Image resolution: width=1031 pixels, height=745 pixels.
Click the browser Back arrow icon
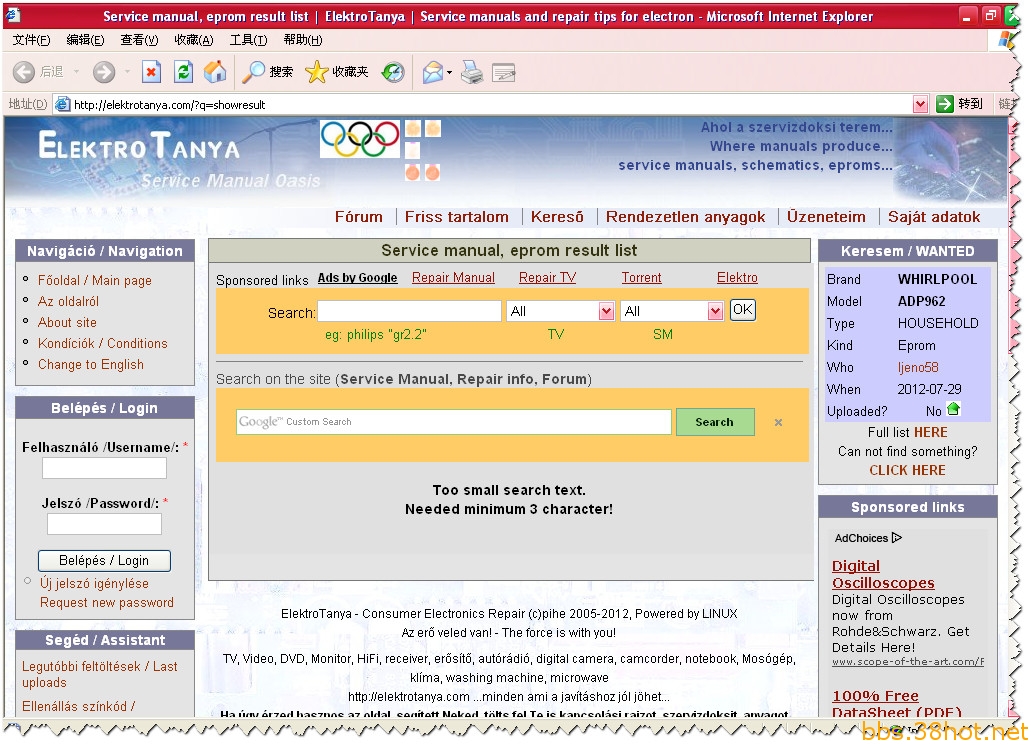point(24,72)
